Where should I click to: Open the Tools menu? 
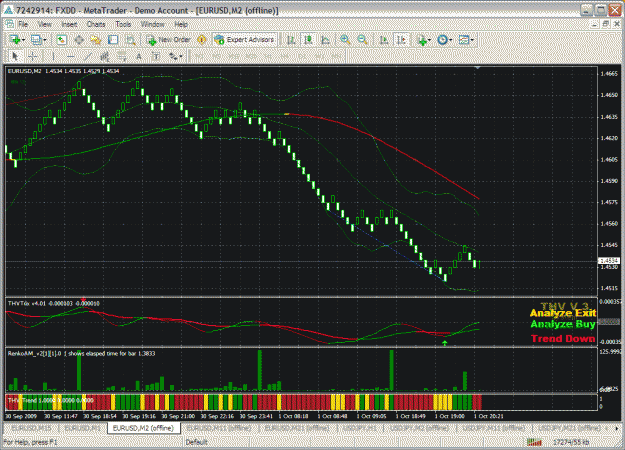click(x=123, y=24)
